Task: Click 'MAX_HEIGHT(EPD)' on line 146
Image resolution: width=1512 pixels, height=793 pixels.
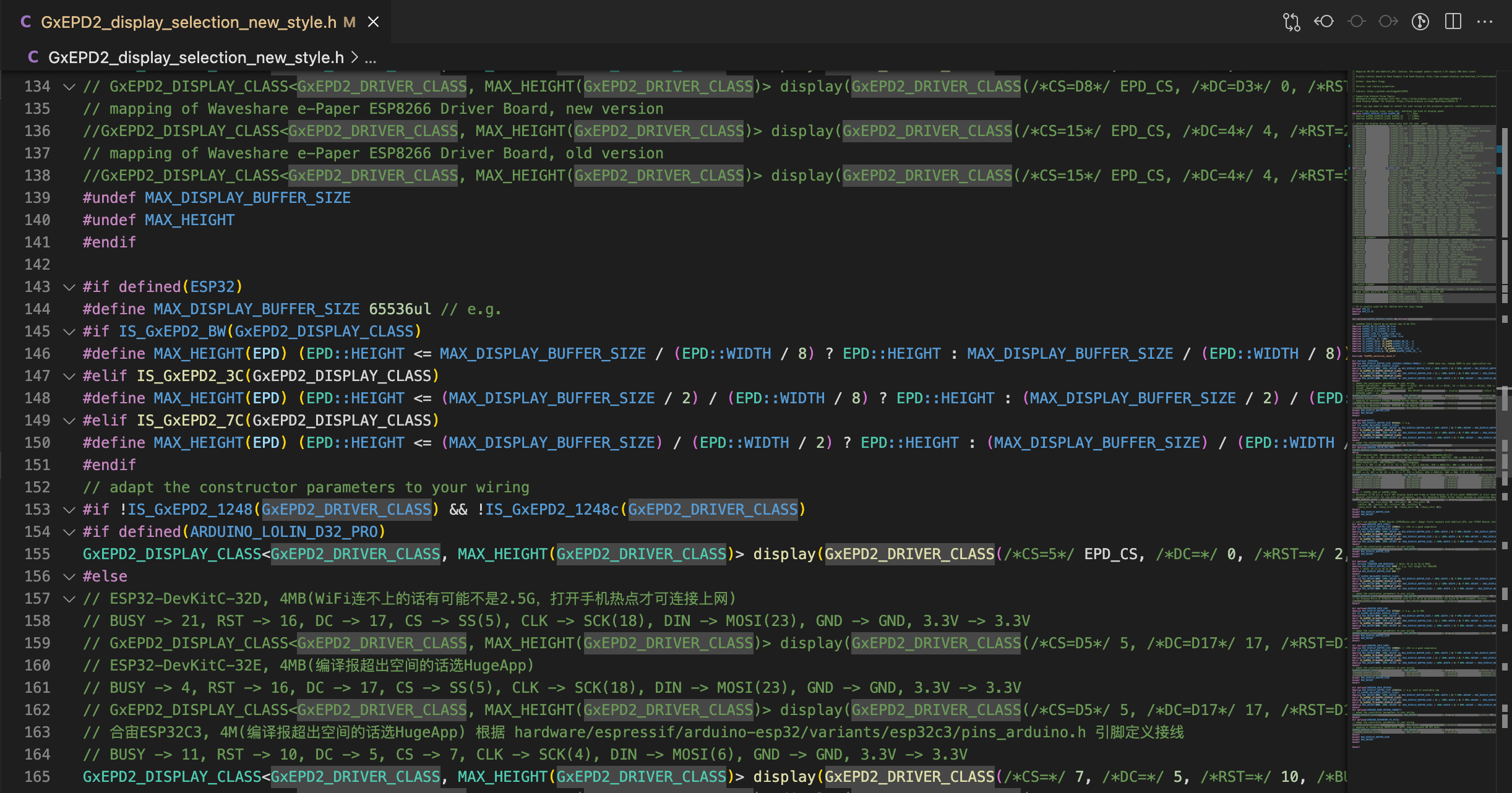Action: pos(220,354)
